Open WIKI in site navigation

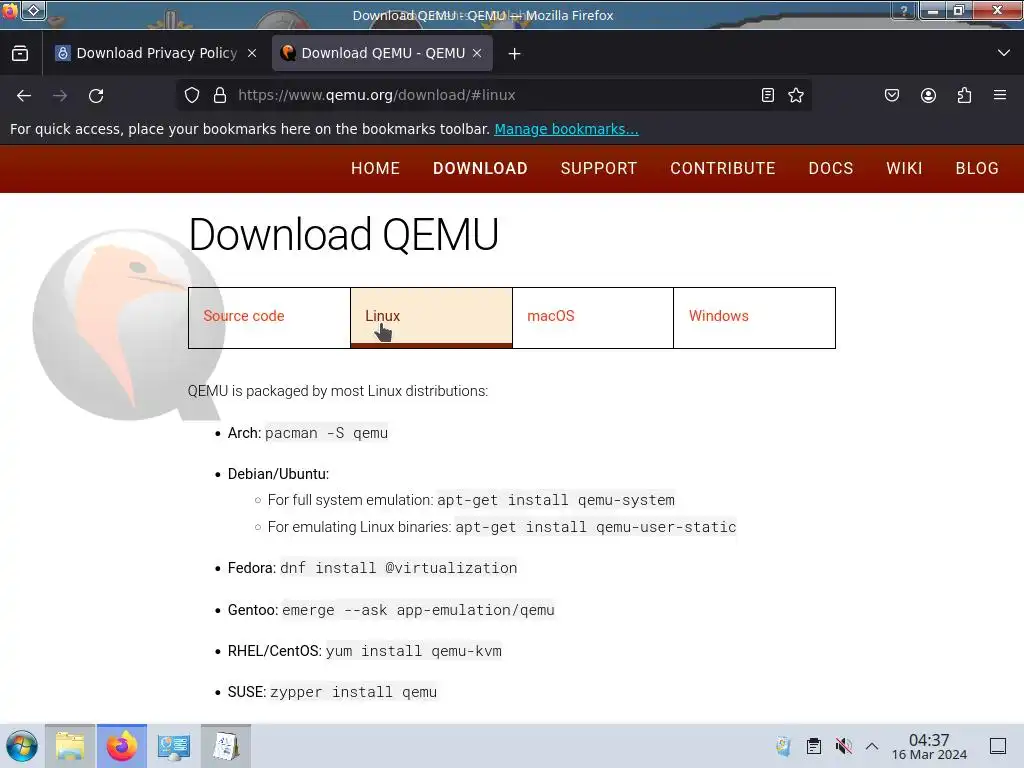pos(904,168)
